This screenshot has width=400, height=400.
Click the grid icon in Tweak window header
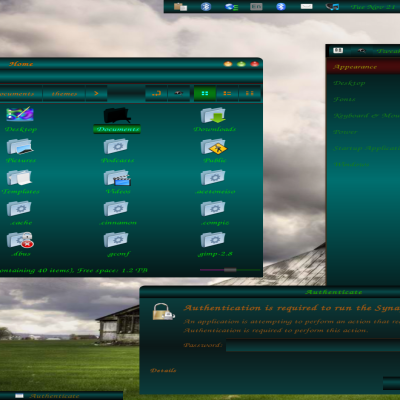coord(338,50)
